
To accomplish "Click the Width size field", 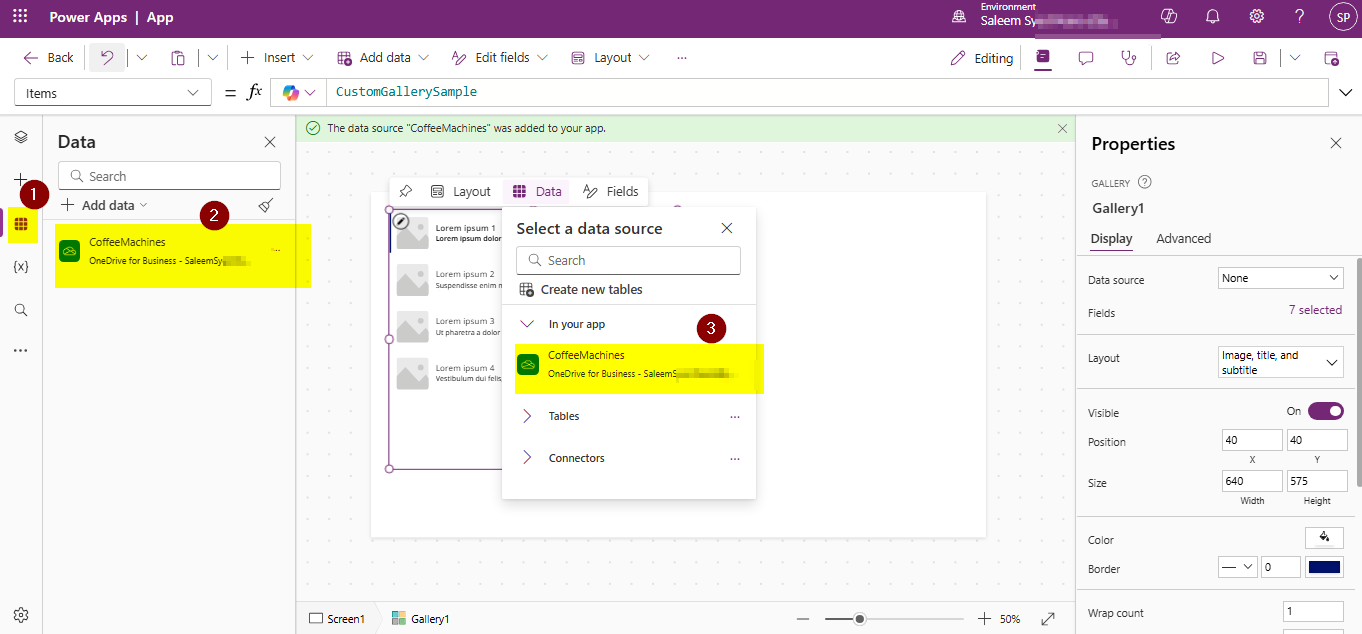I will tap(1252, 481).
